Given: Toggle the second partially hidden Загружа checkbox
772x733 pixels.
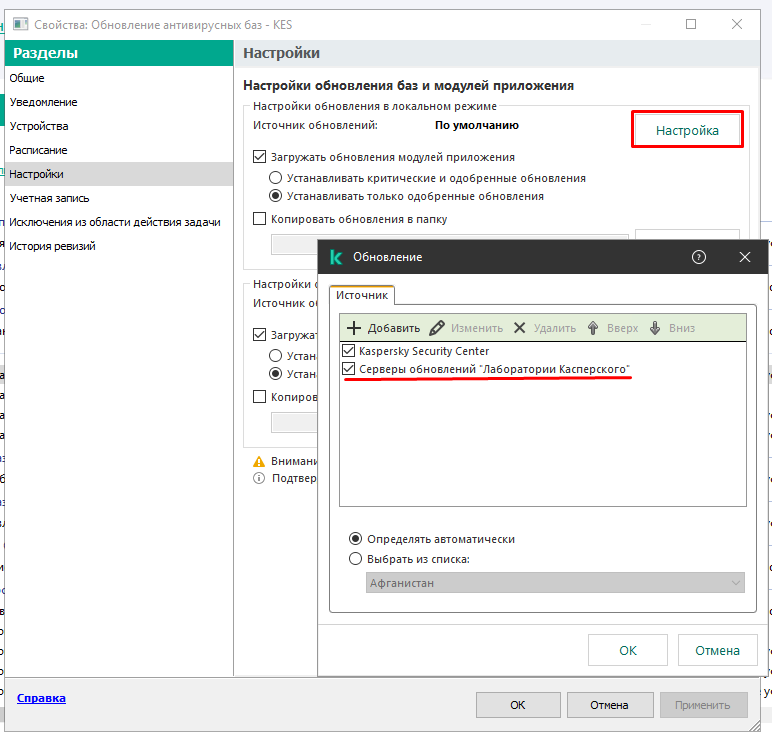Looking at the screenshot, I should [259, 335].
